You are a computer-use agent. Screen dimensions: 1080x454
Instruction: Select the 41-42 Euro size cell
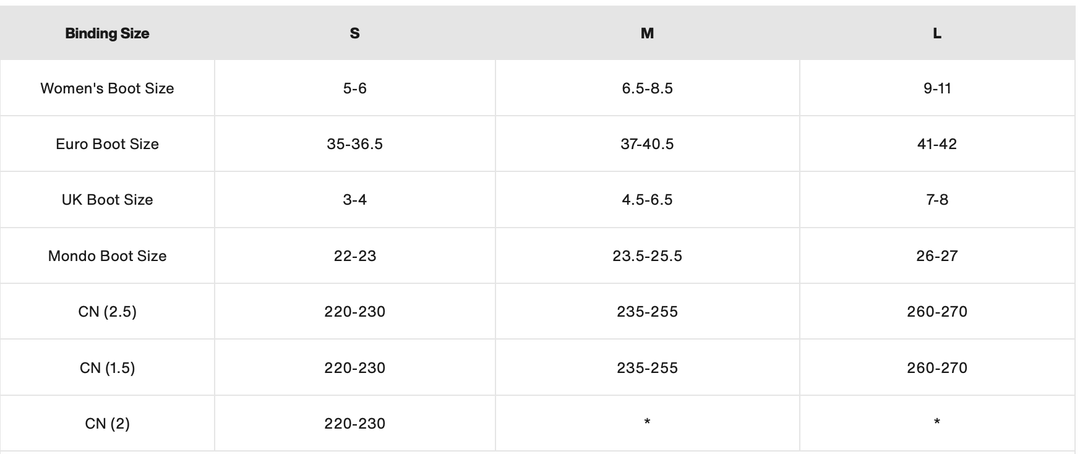[937, 144]
